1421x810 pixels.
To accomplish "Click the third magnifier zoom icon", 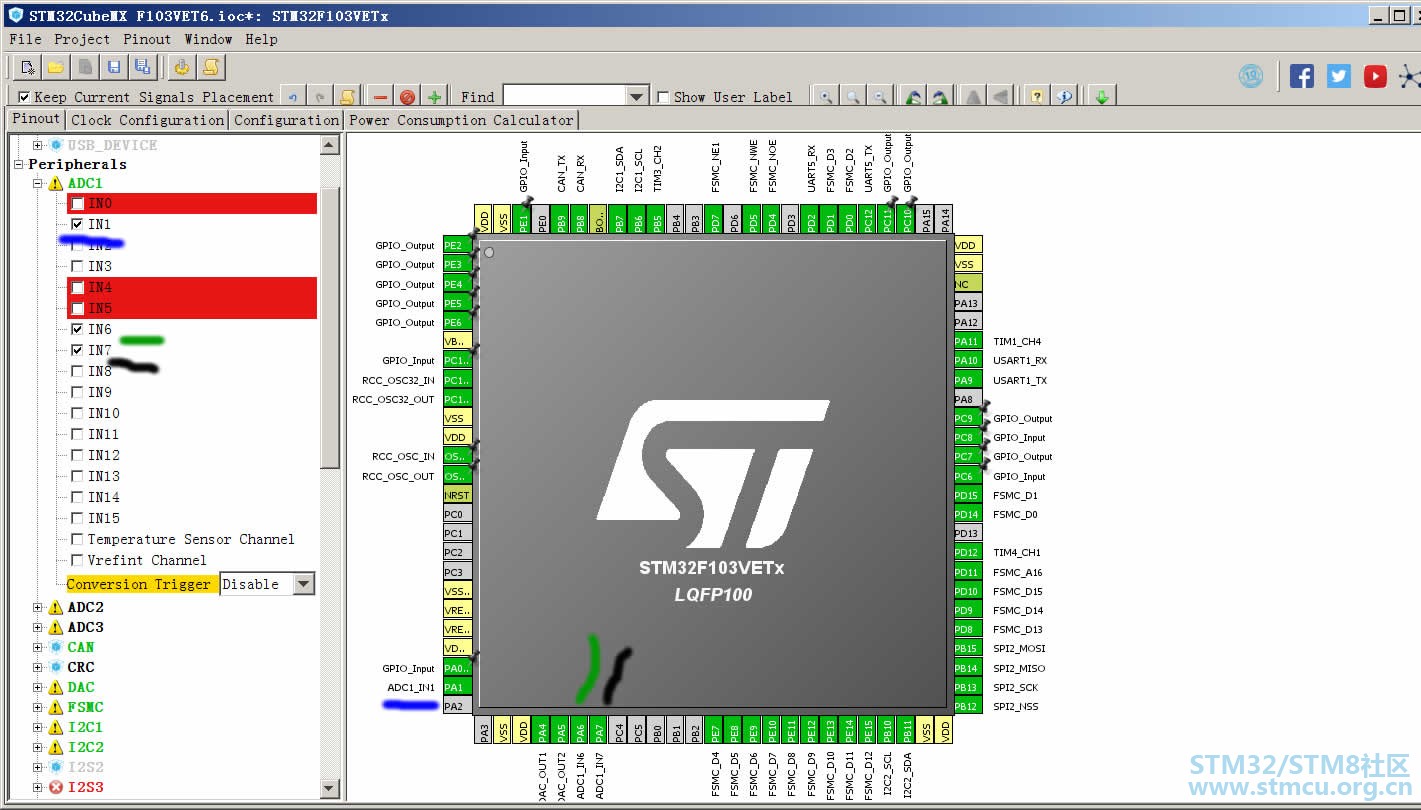I will click(x=880, y=97).
